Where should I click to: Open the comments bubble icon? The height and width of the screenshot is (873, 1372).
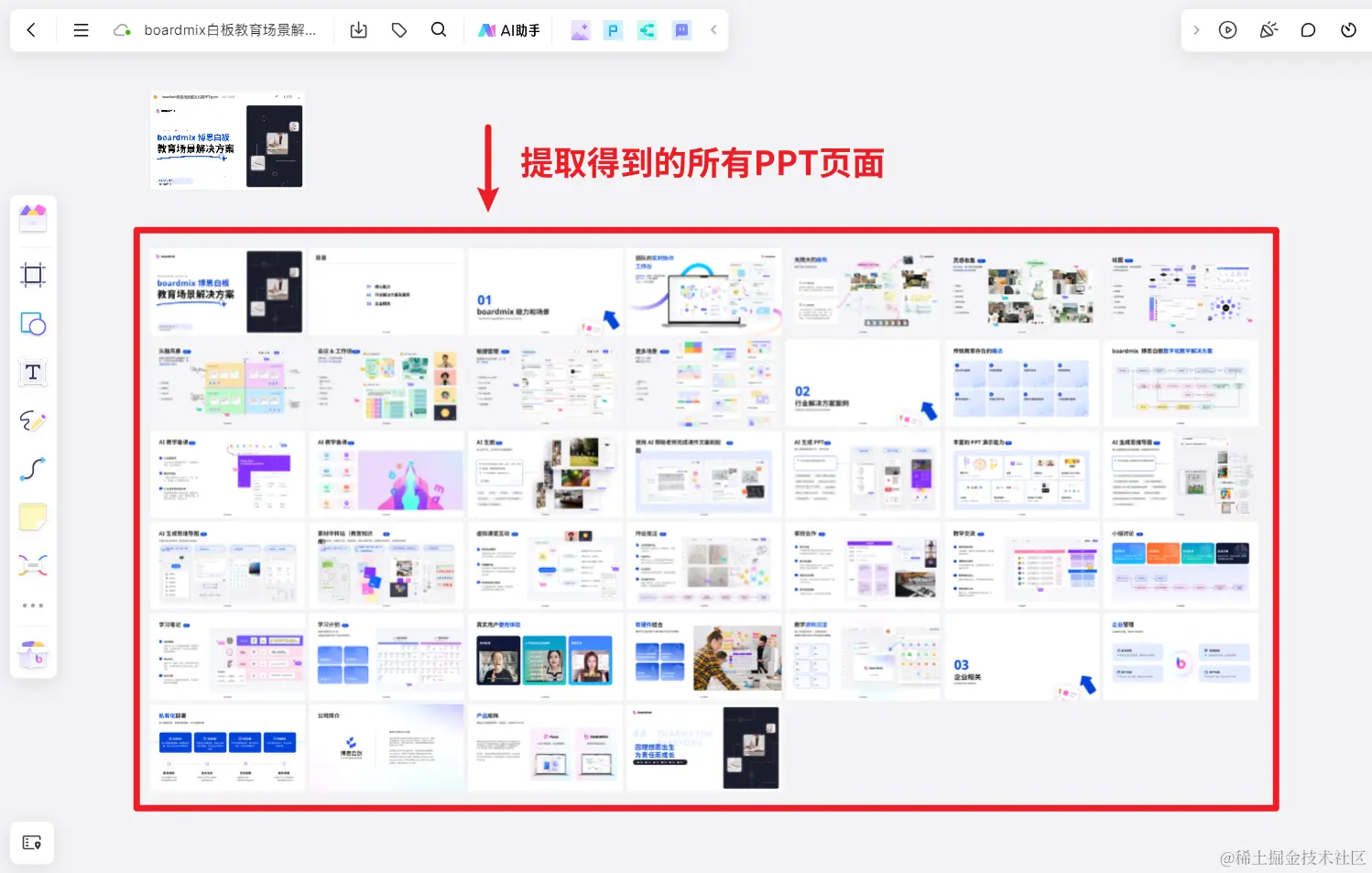[1308, 30]
